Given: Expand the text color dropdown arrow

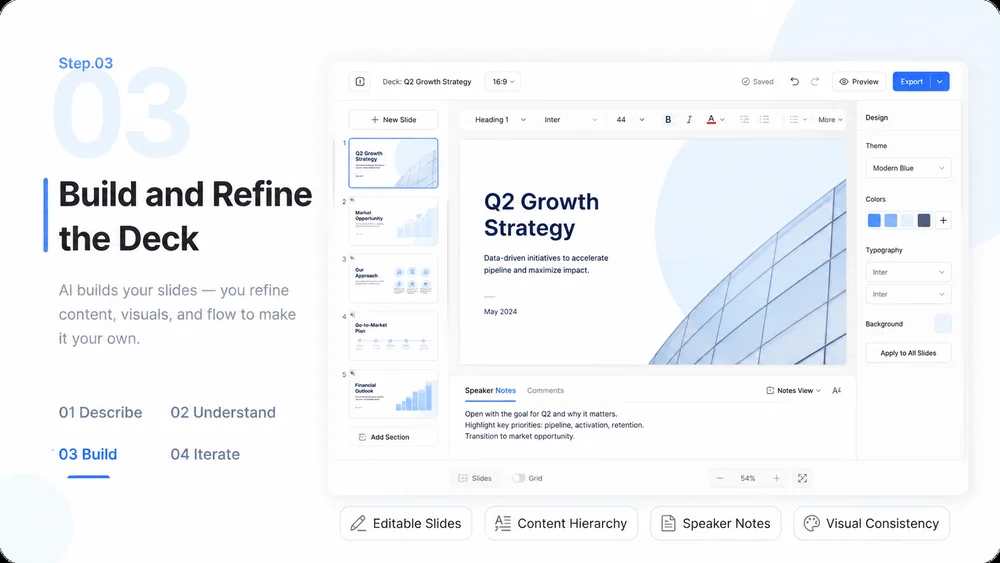Looking at the screenshot, I should [x=722, y=120].
